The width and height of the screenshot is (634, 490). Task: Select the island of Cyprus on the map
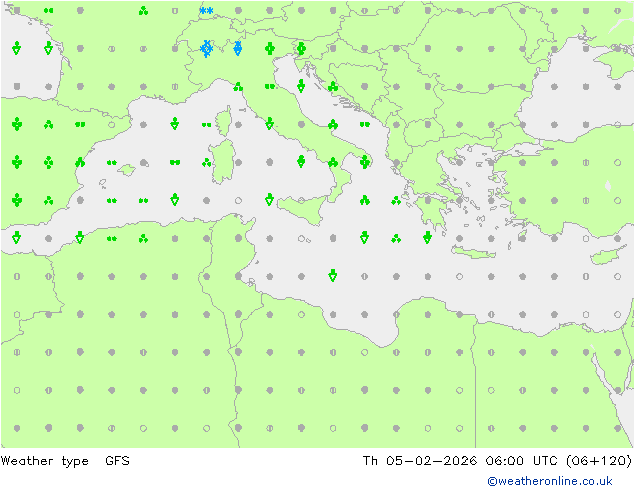[610, 255]
